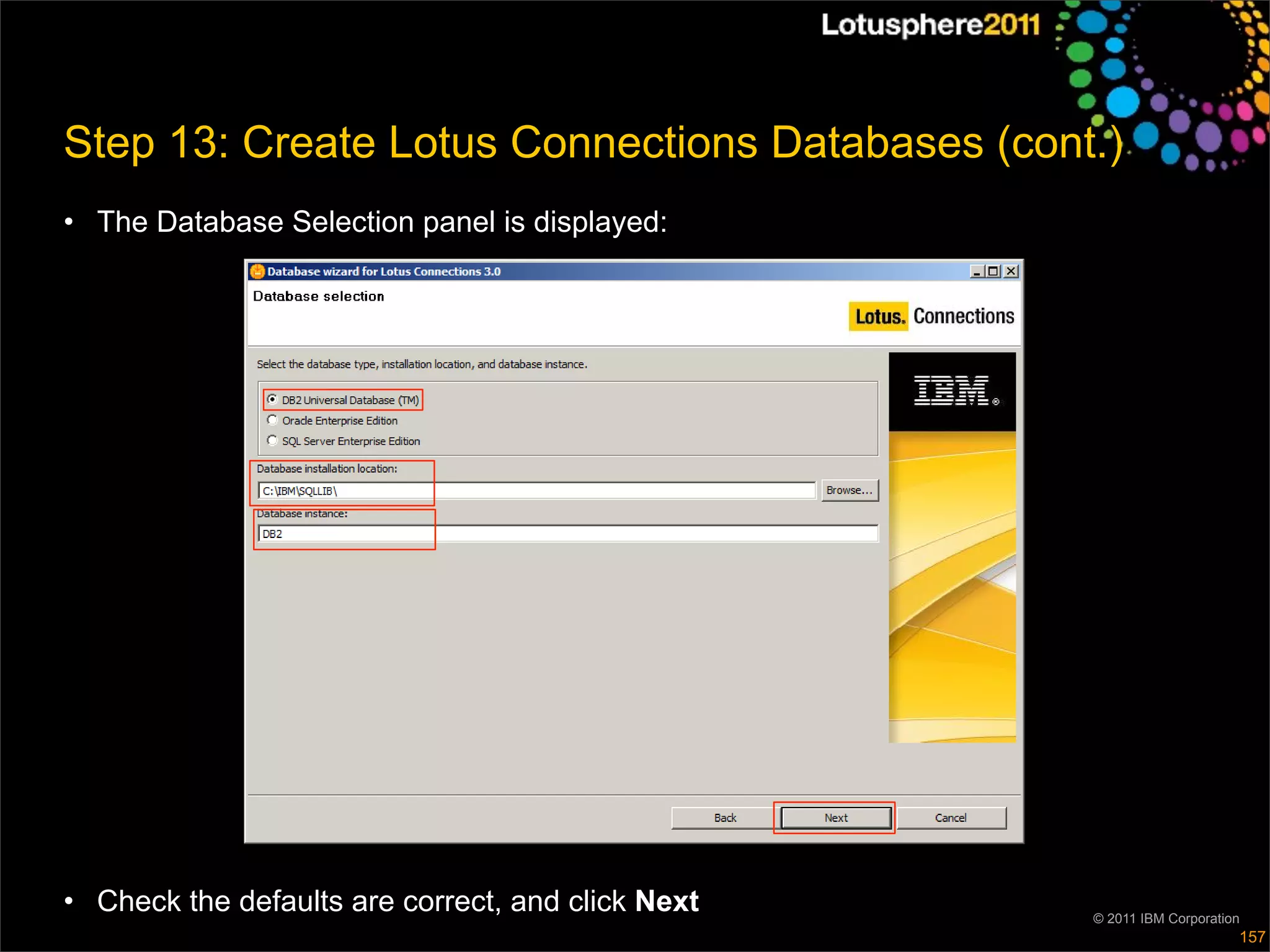Click the 'Database wizard for Lotus Connections 3.0' title
The width and height of the screenshot is (1270, 952).
(x=384, y=271)
